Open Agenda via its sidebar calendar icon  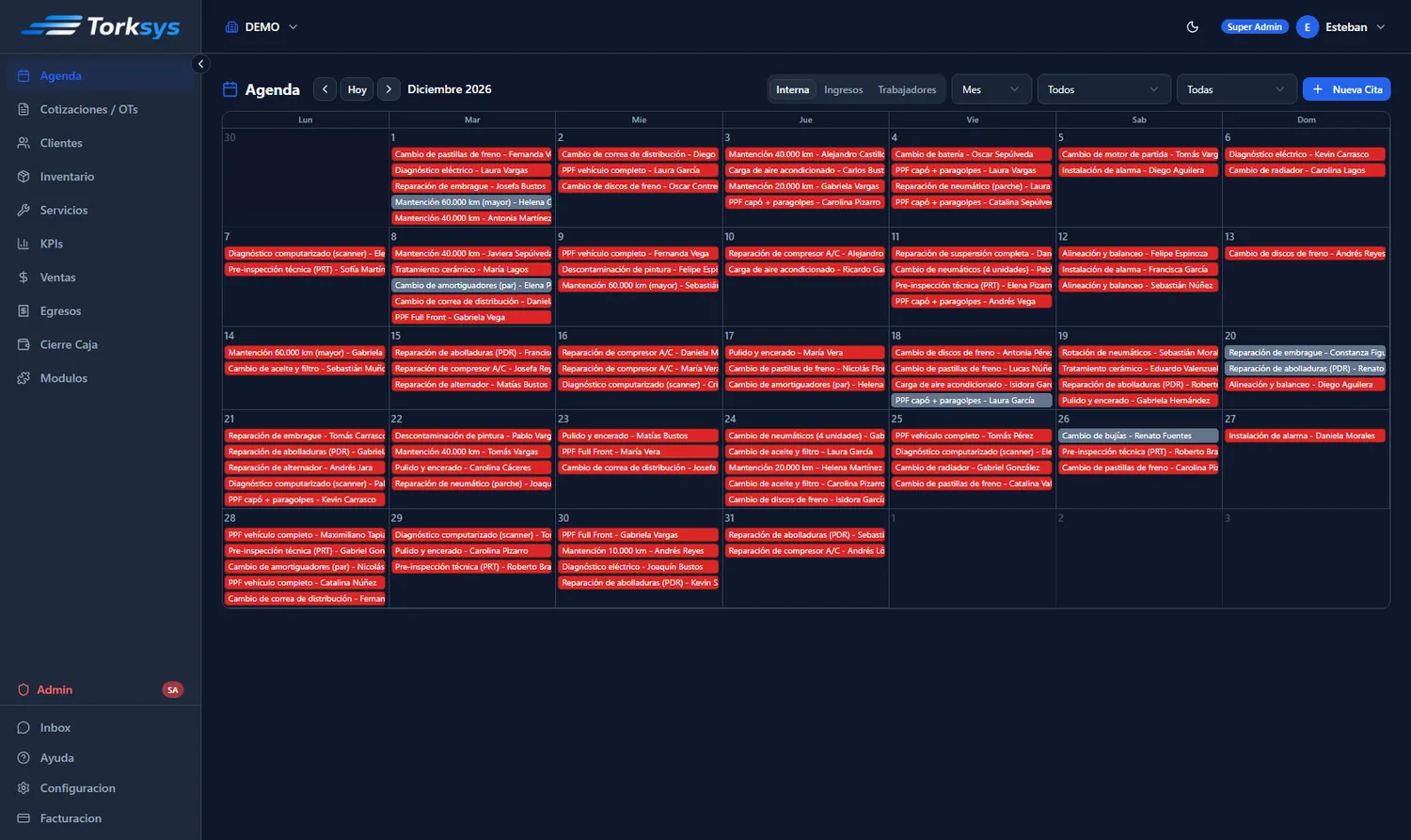[x=24, y=76]
